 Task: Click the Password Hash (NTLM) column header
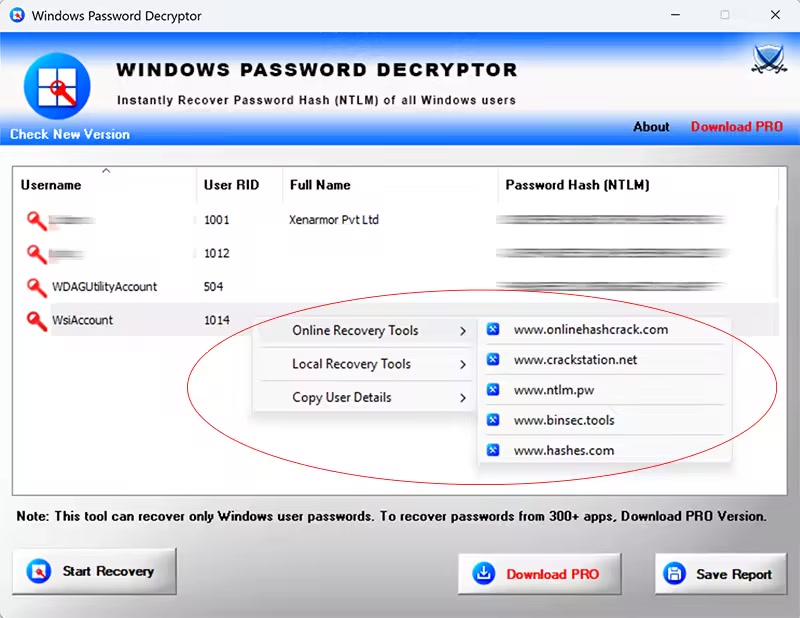tap(577, 185)
